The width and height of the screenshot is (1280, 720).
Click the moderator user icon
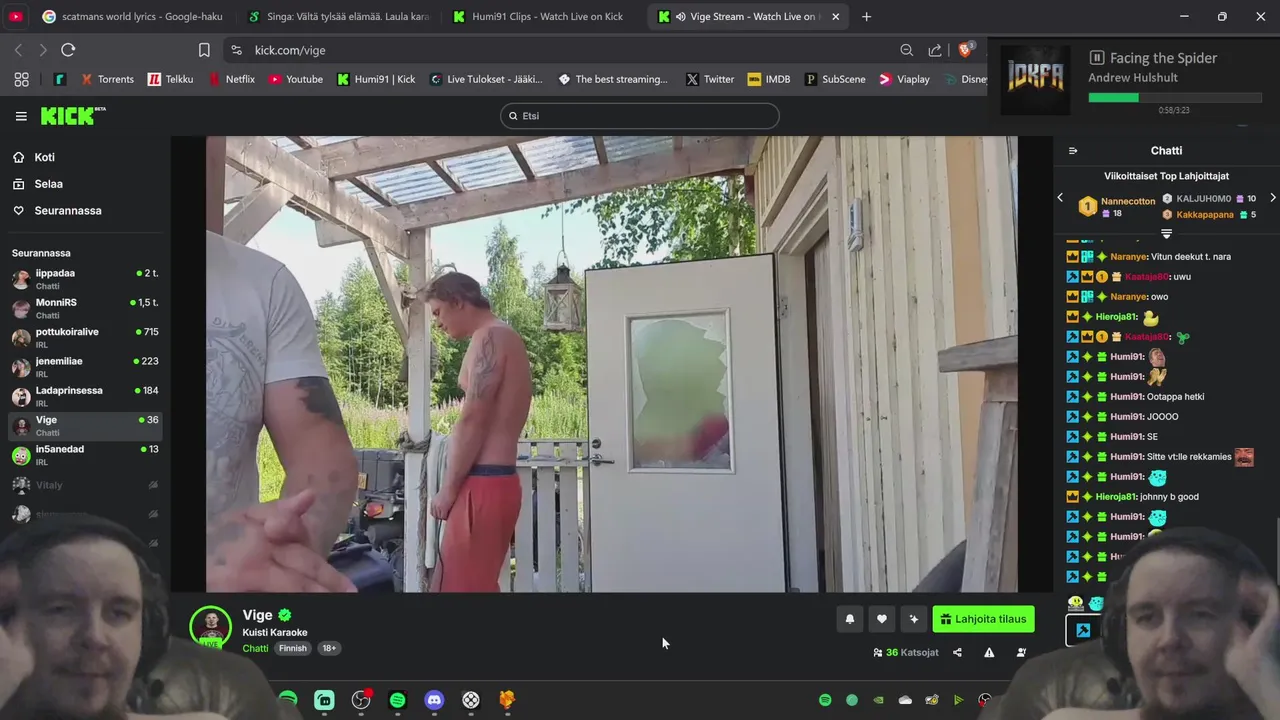pos(1021,652)
